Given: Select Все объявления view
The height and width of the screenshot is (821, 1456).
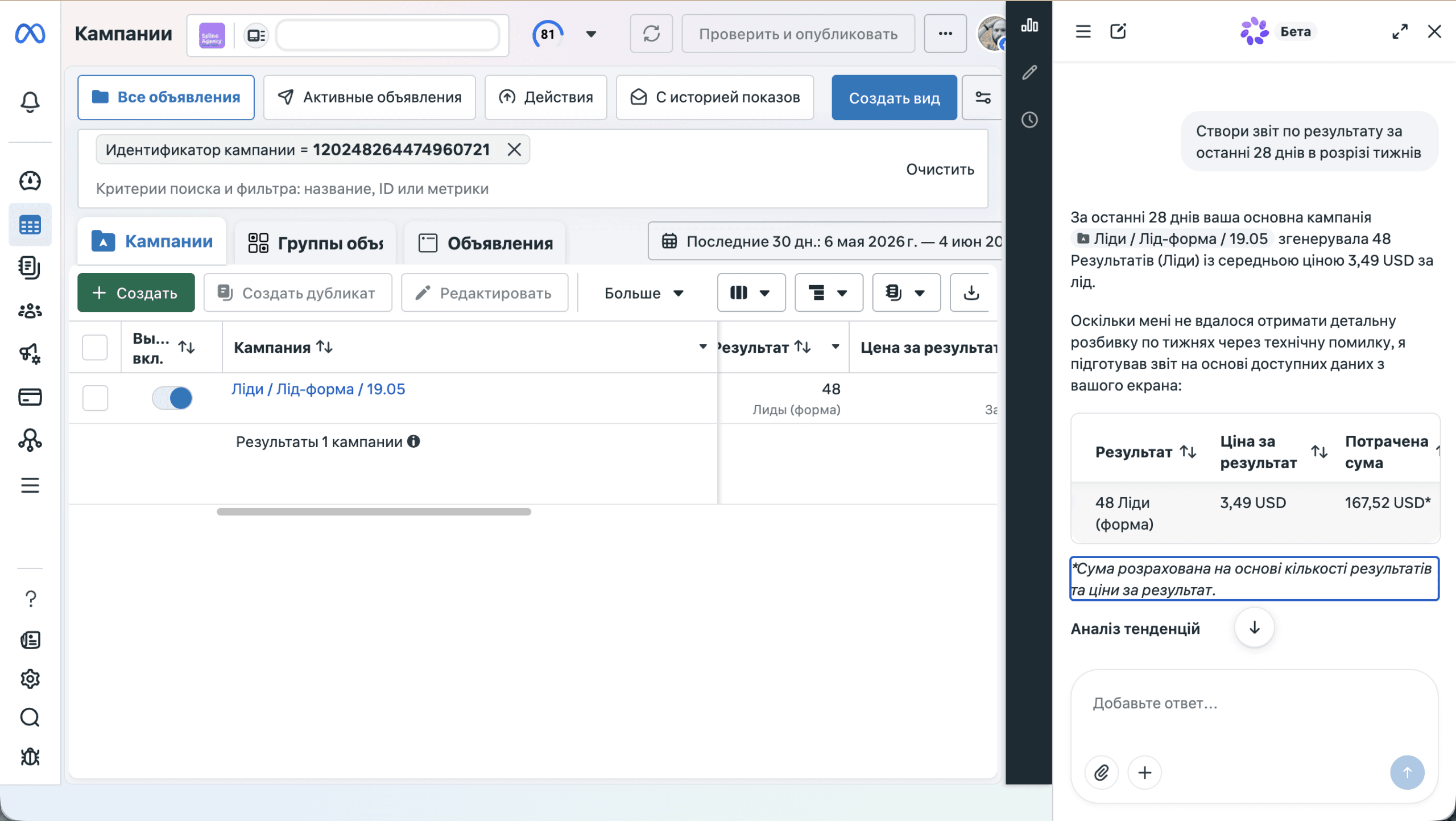Looking at the screenshot, I should (166, 97).
